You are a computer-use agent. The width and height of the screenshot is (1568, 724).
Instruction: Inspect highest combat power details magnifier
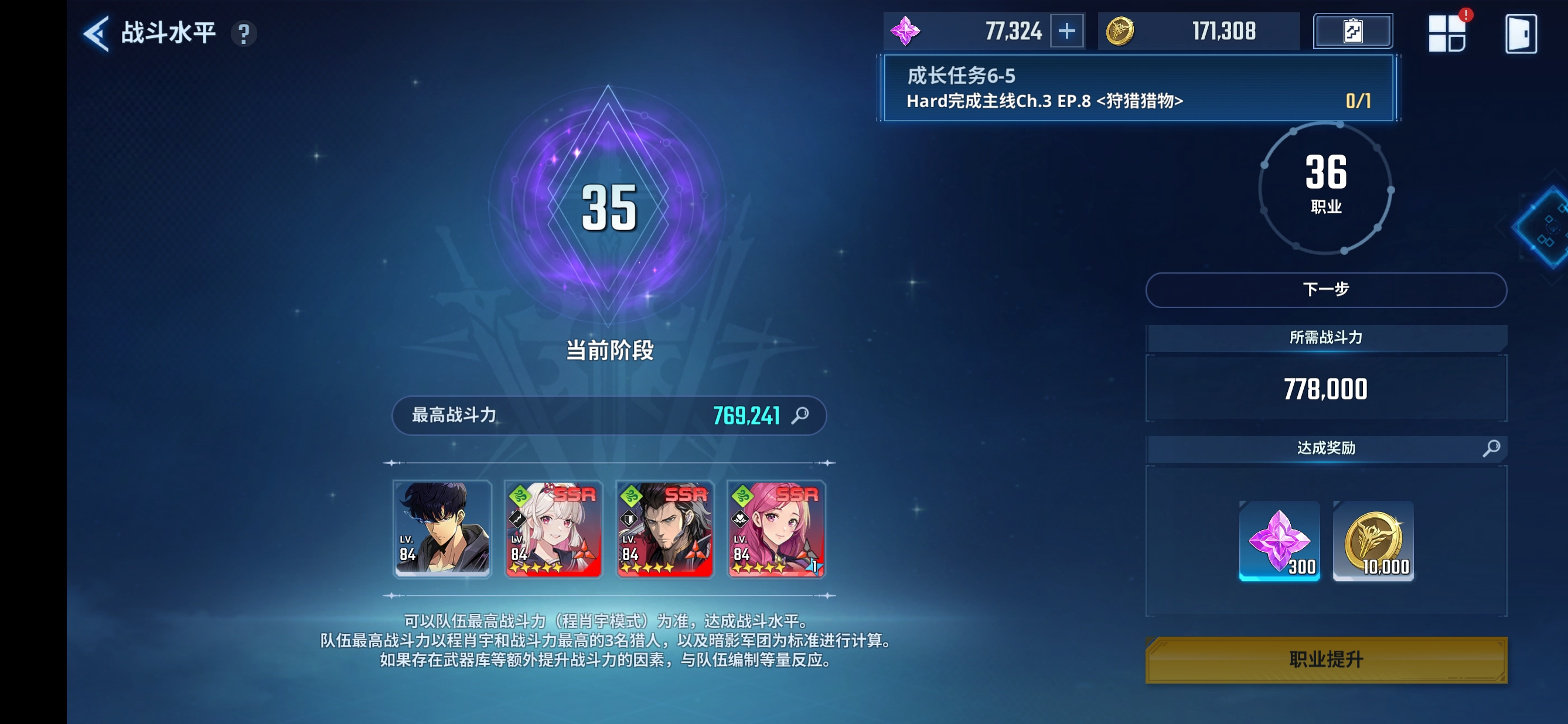(800, 415)
